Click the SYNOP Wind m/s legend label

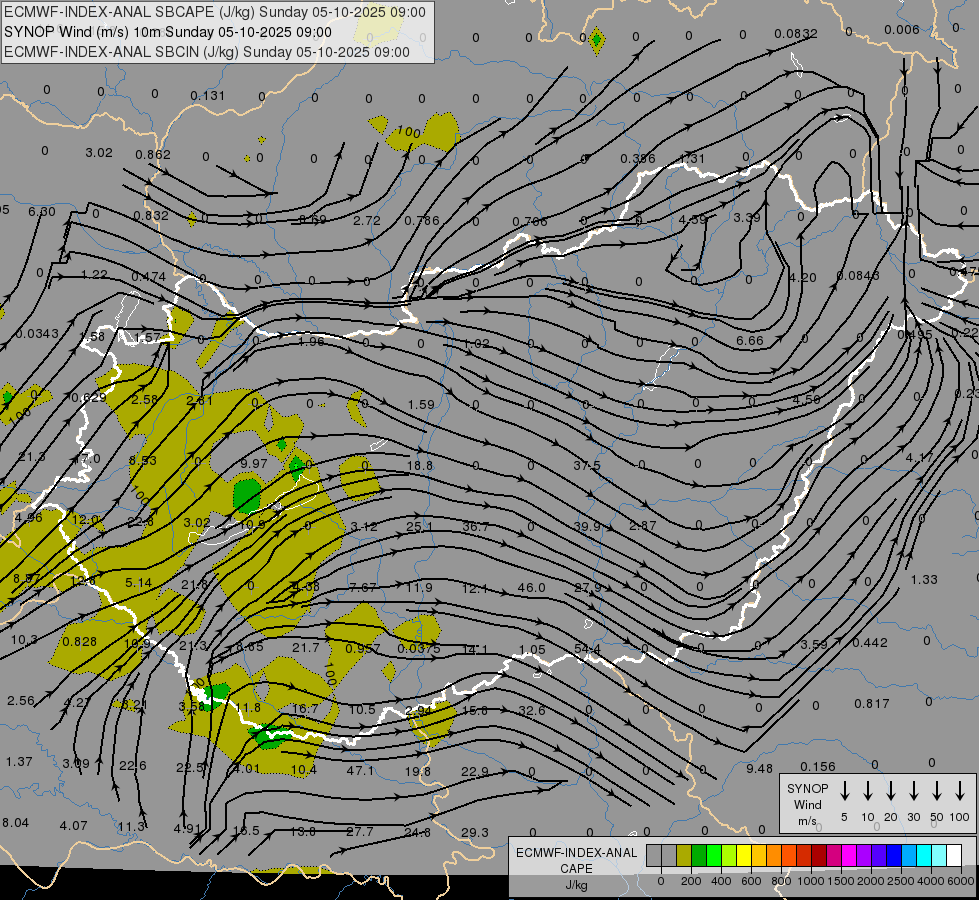(x=807, y=804)
